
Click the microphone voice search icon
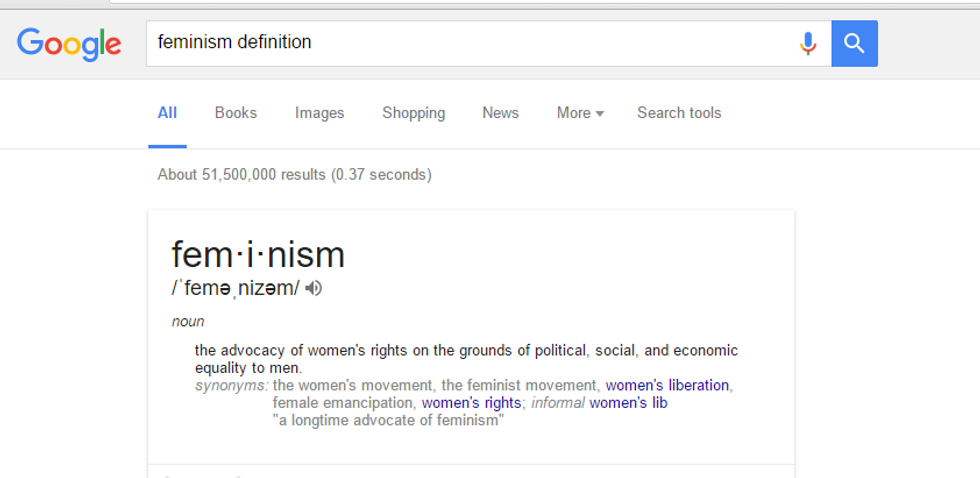click(808, 43)
